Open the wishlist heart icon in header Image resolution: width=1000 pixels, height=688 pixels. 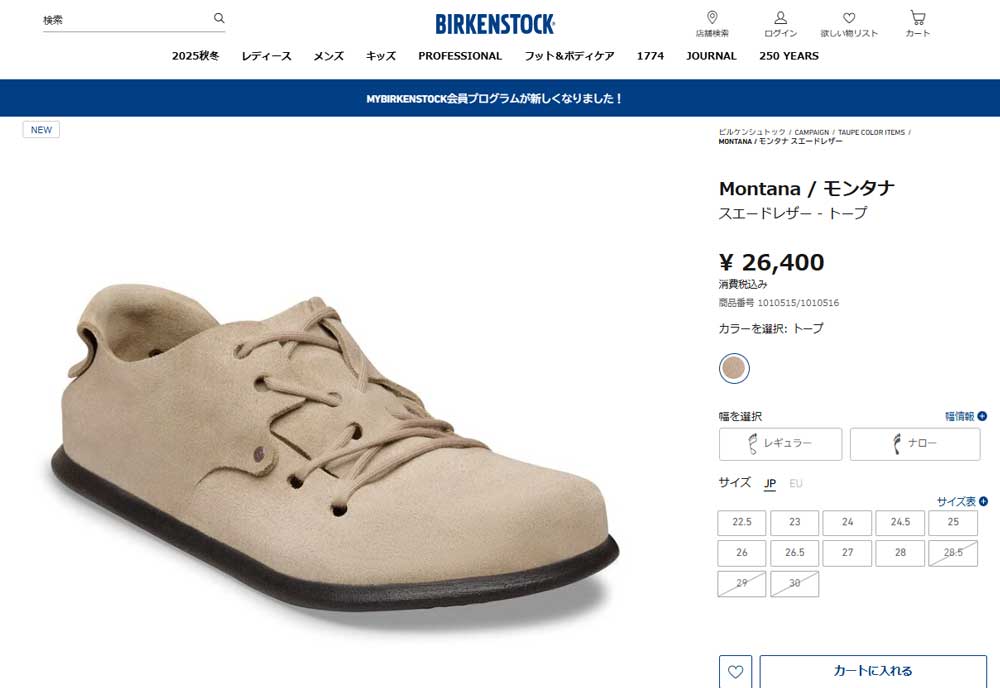point(849,18)
